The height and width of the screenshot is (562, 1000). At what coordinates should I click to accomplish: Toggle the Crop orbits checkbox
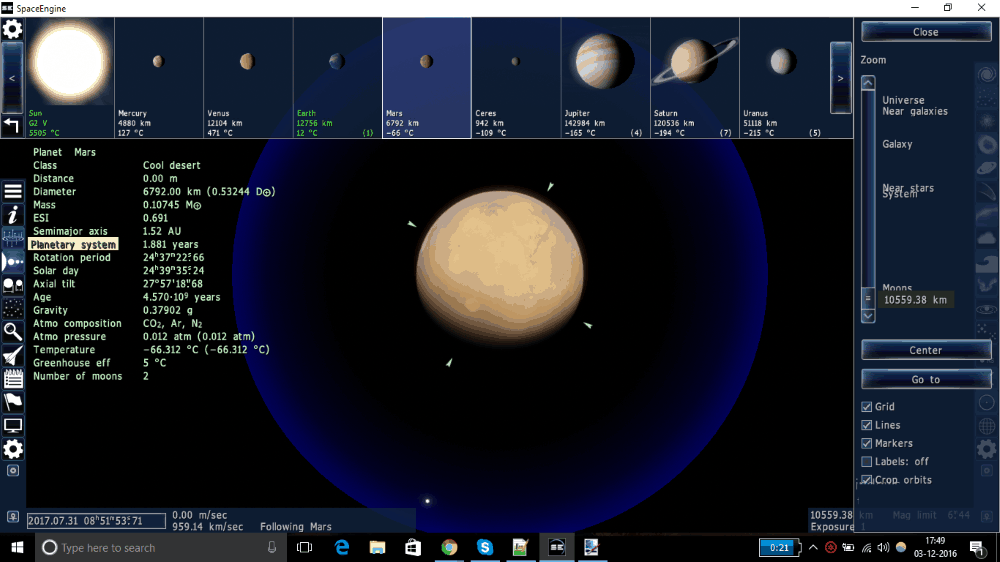click(866, 479)
